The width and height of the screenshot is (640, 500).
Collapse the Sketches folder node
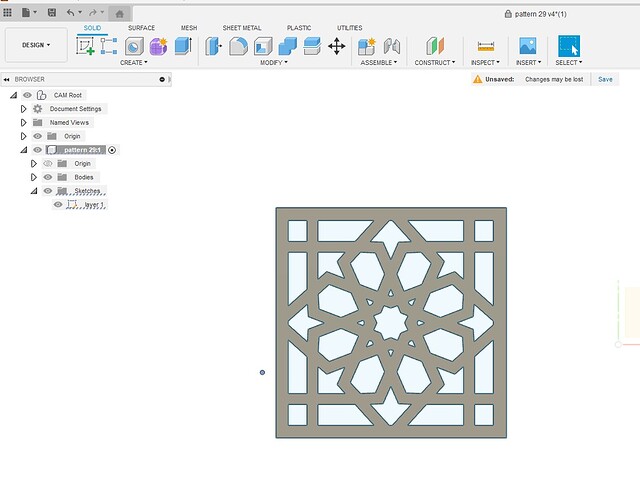click(34, 191)
